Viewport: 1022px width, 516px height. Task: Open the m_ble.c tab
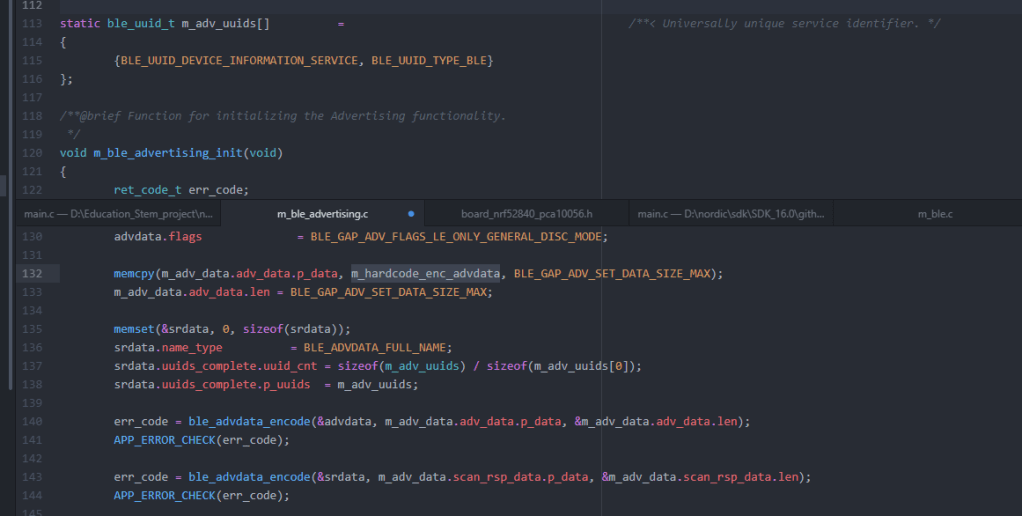click(x=935, y=214)
